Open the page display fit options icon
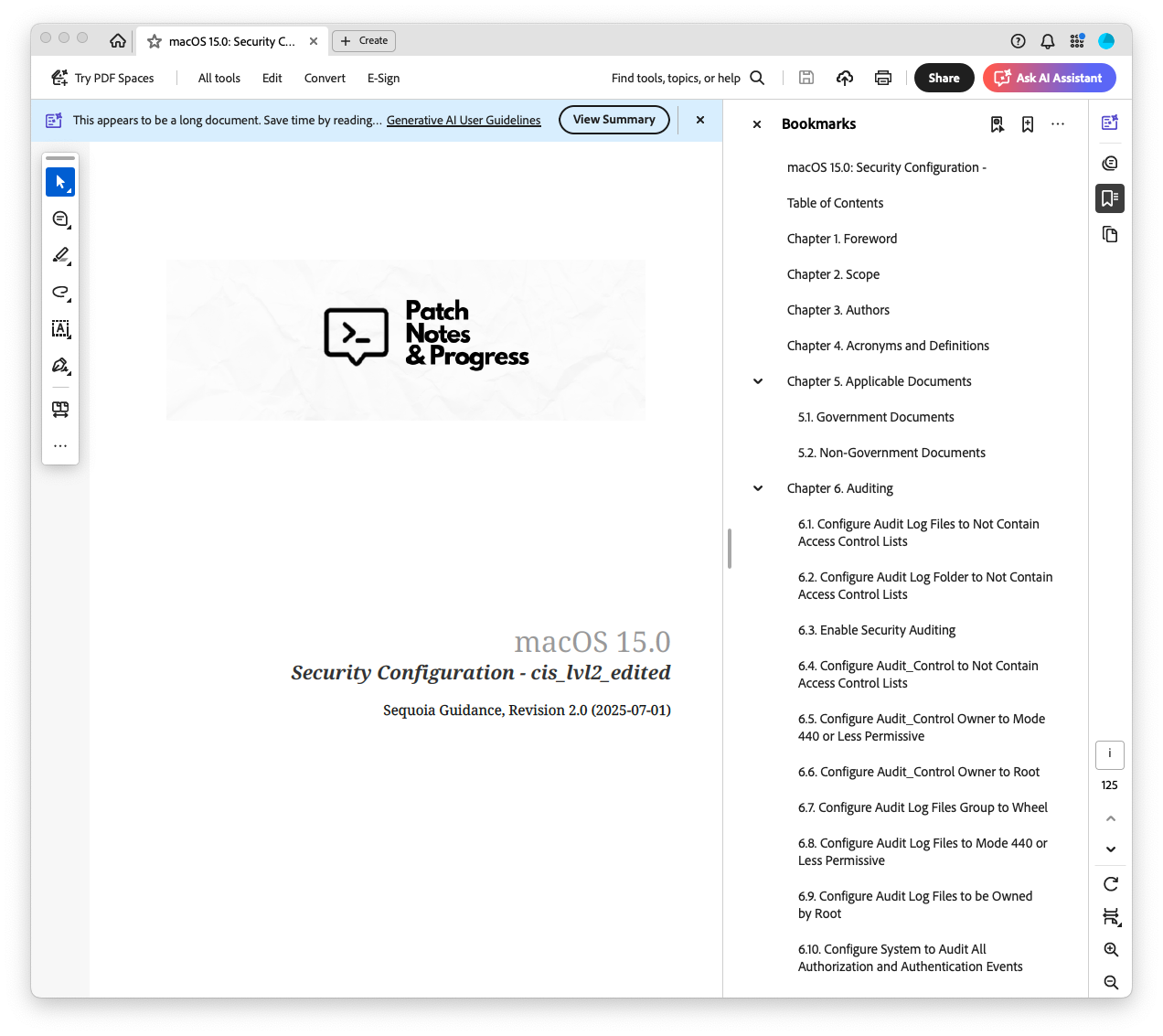The width and height of the screenshot is (1163, 1036). point(1111,916)
